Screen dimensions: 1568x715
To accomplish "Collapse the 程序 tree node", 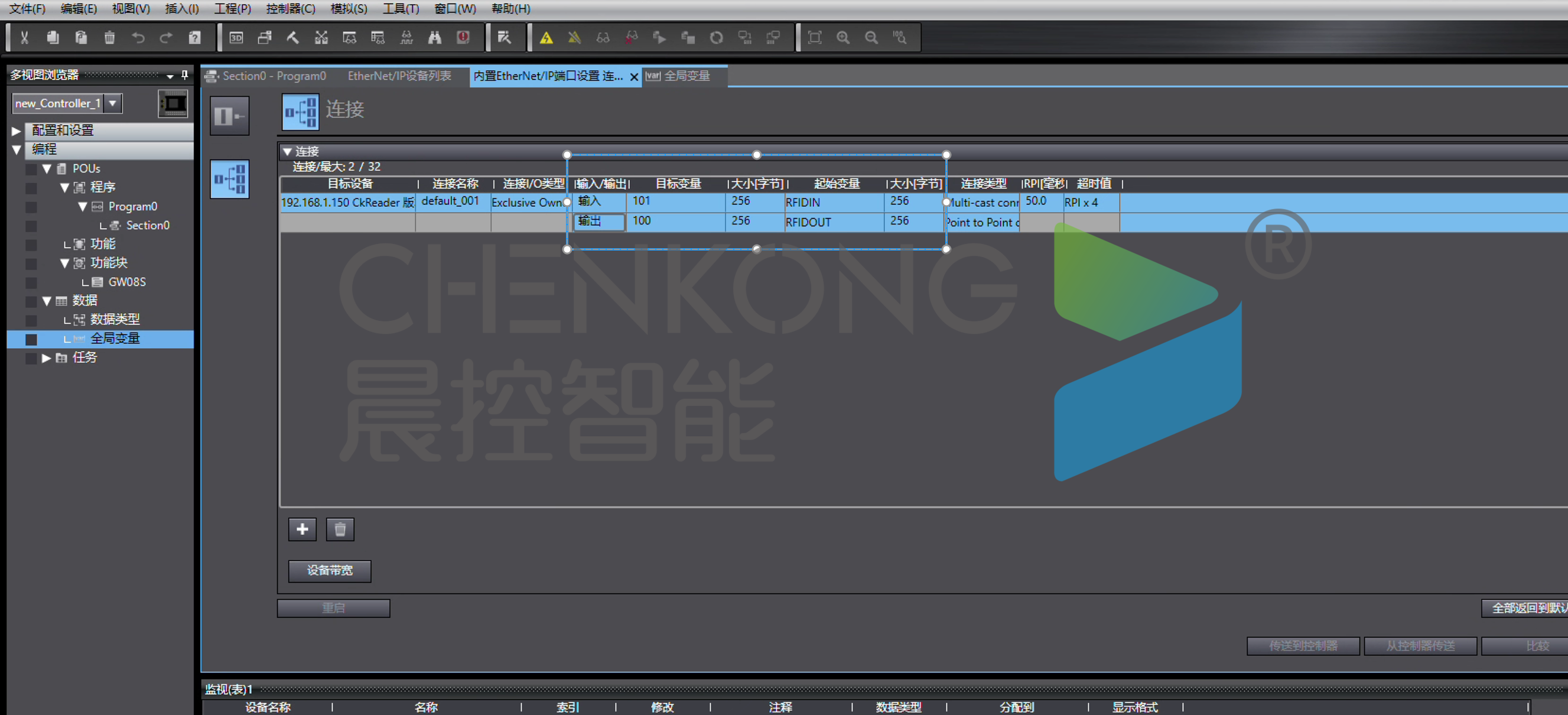I will coord(64,187).
